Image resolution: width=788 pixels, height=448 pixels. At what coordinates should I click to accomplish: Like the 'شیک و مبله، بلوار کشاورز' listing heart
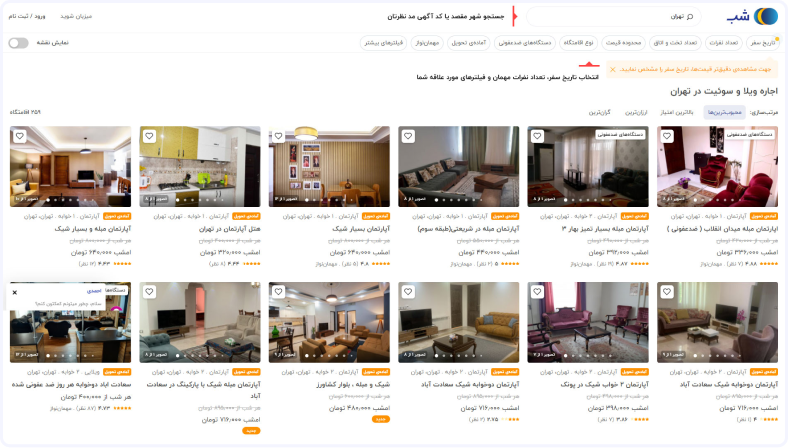coord(278,292)
